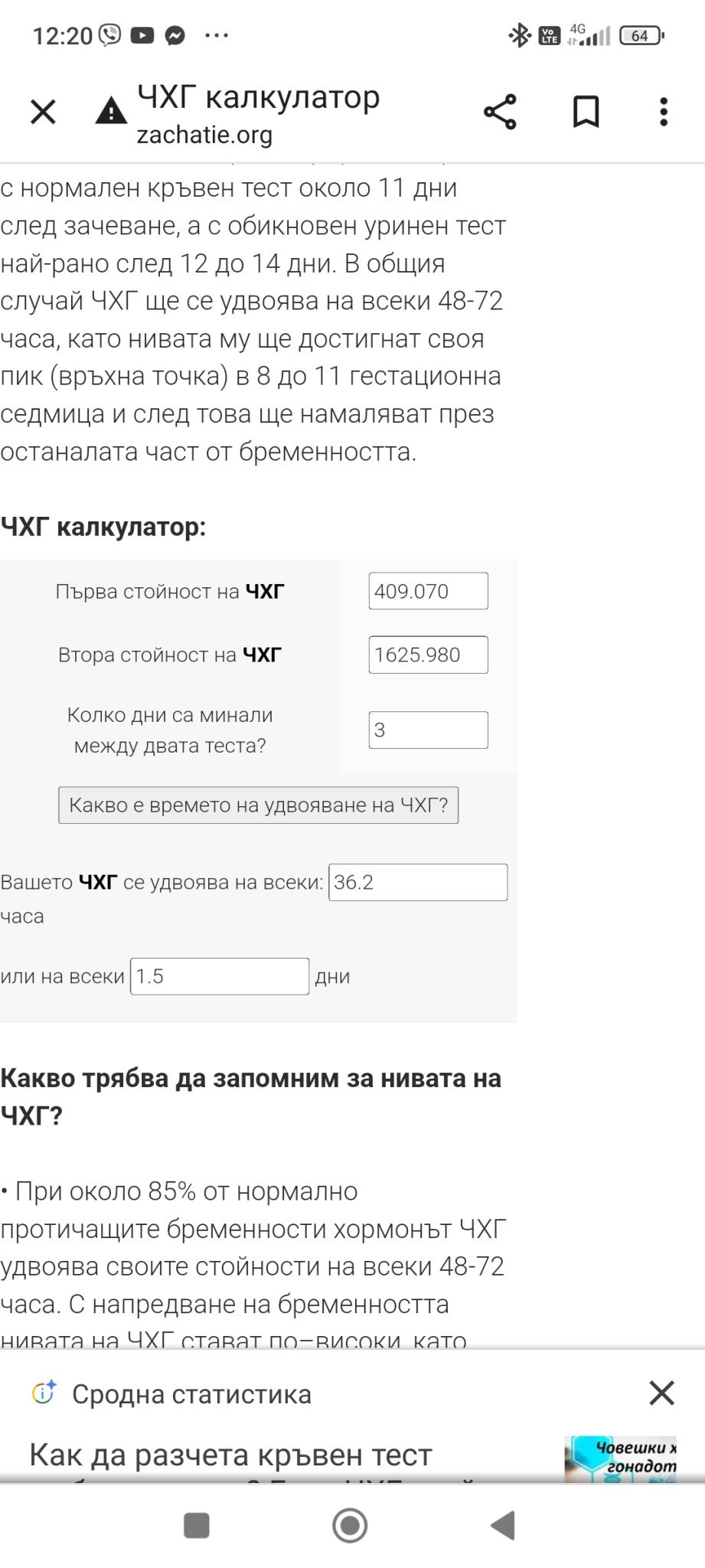Tap the Android back triangle button
705x1568 pixels.
point(503,1525)
